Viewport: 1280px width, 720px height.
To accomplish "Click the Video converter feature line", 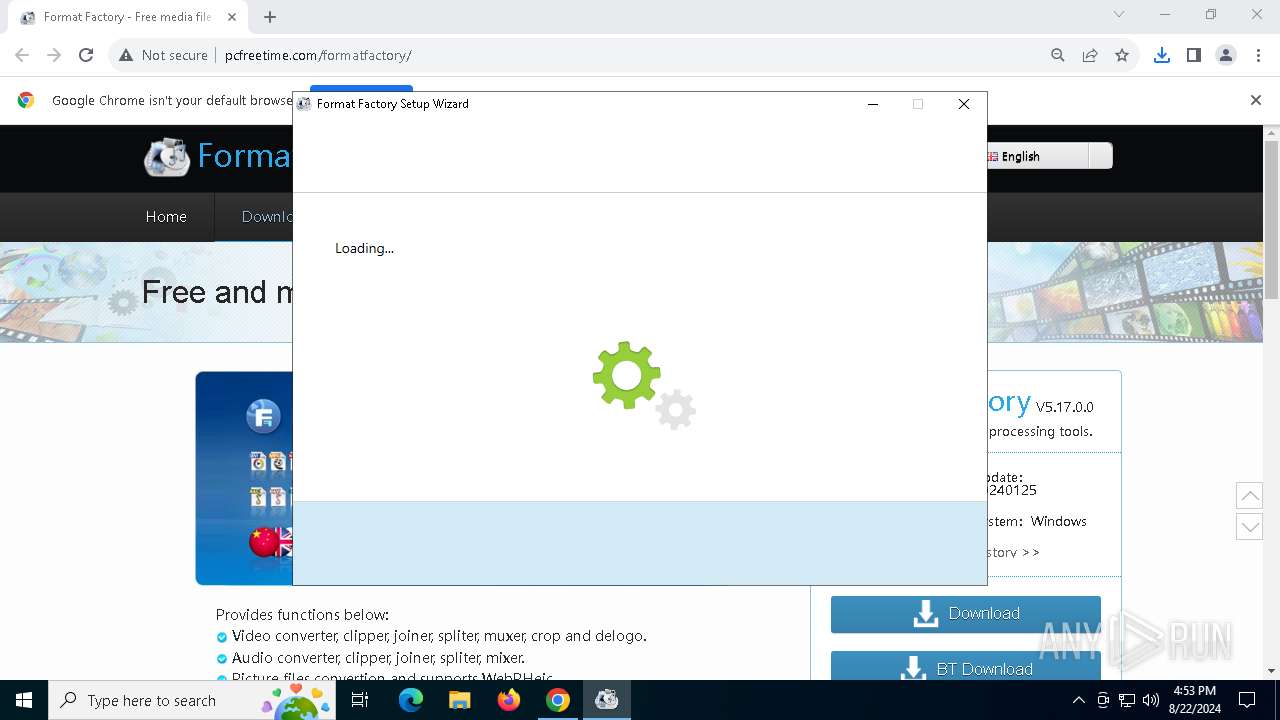I will pos(439,636).
